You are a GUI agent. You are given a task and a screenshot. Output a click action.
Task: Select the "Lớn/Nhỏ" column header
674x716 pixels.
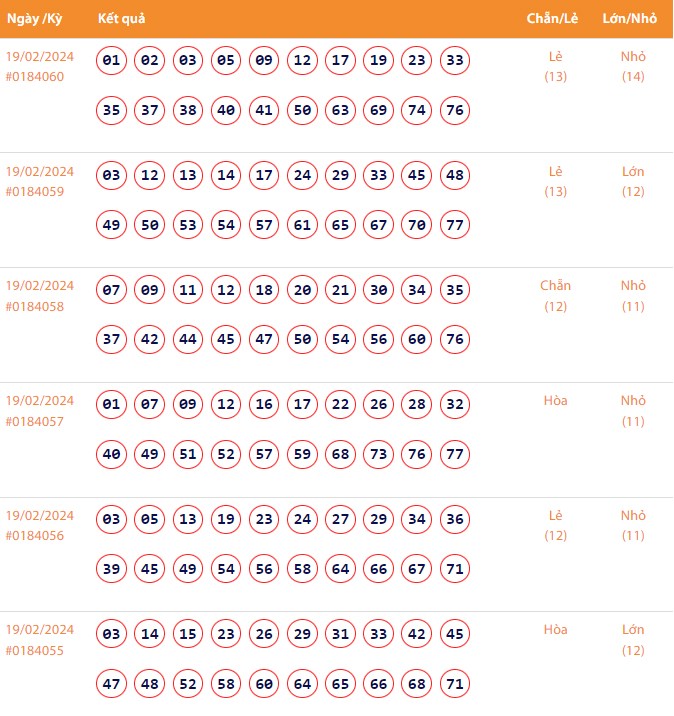point(632,20)
